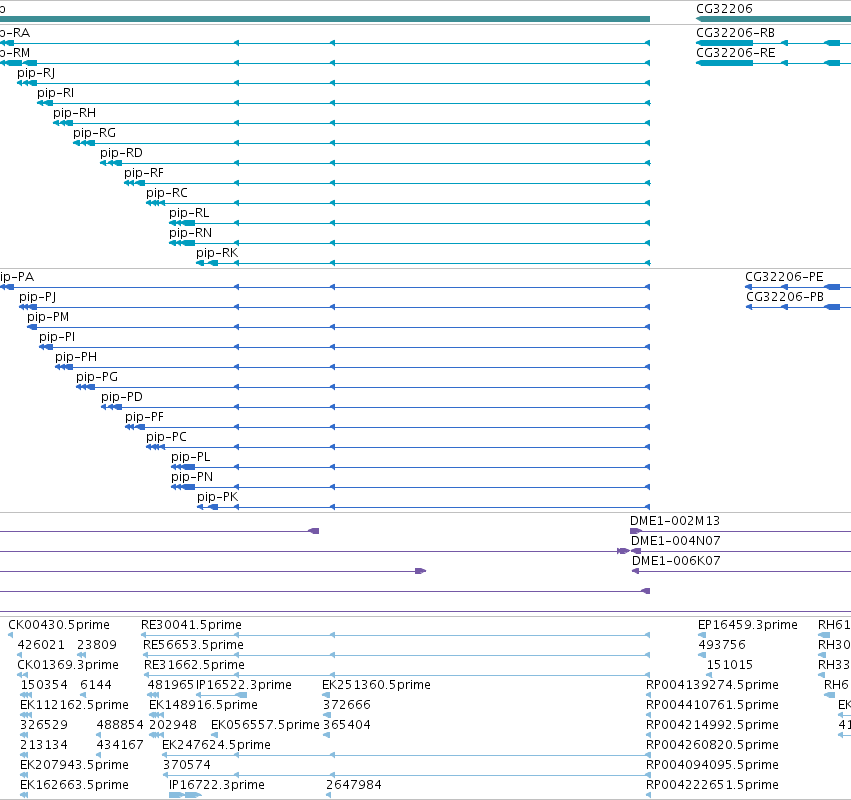Pick the pip-RL transcript label
This screenshot has height=800, width=851.
click(189, 213)
